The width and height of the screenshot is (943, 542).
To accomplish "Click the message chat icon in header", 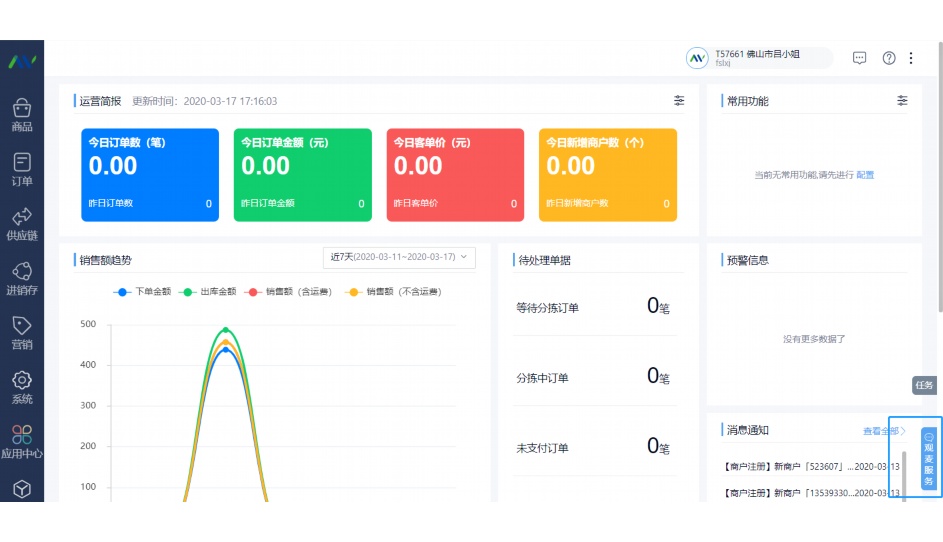I will click(859, 58).
